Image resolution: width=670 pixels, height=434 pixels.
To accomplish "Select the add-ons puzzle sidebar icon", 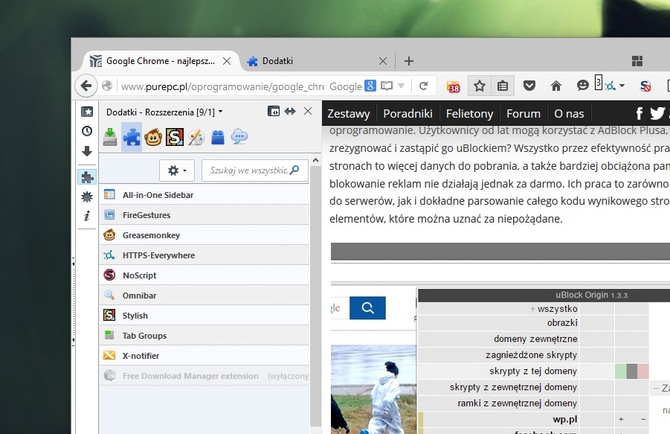I will (x=87, y=177).
